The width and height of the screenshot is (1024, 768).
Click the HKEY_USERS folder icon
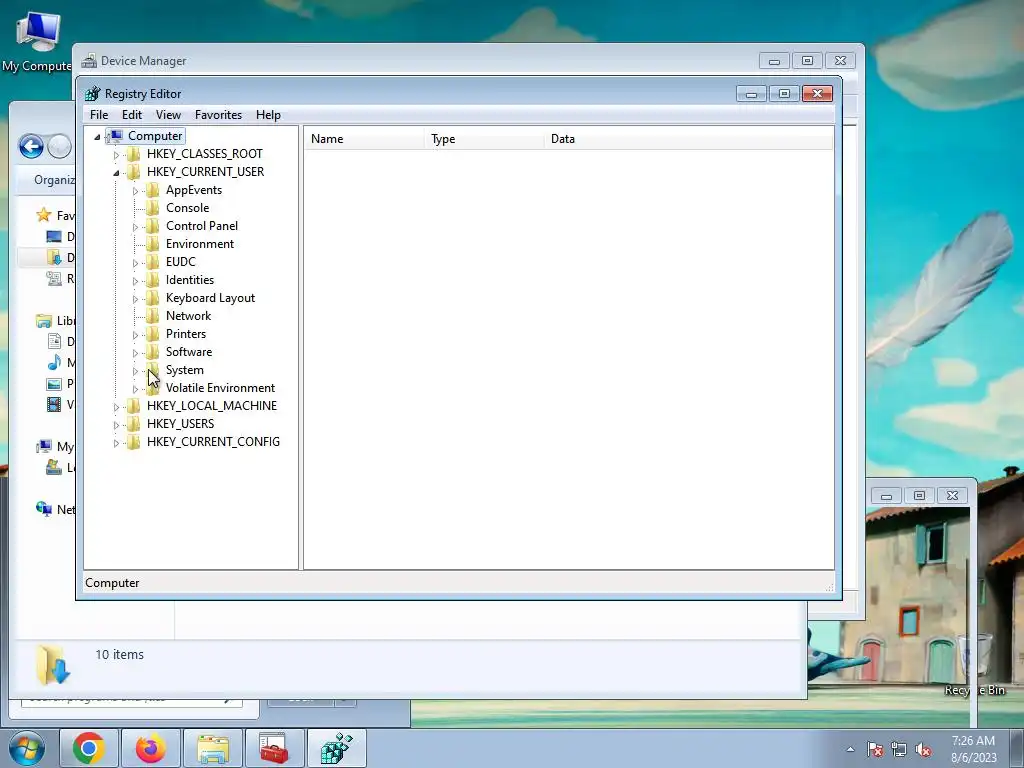[133, 424]
